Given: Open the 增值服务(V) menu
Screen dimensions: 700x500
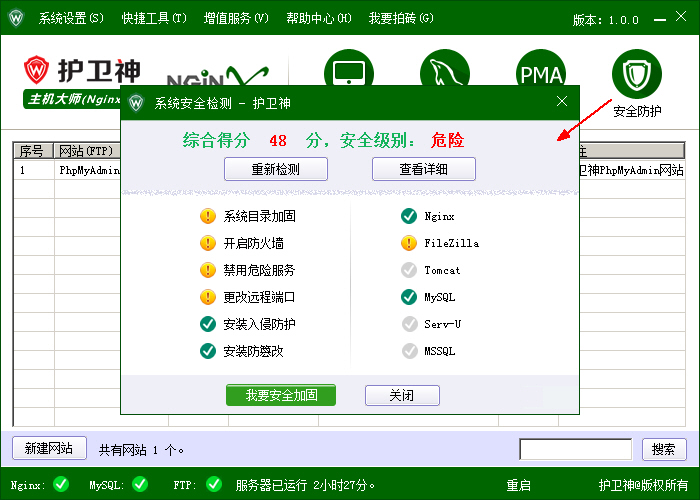Looking at the screenshot, I should coord(236,18).
